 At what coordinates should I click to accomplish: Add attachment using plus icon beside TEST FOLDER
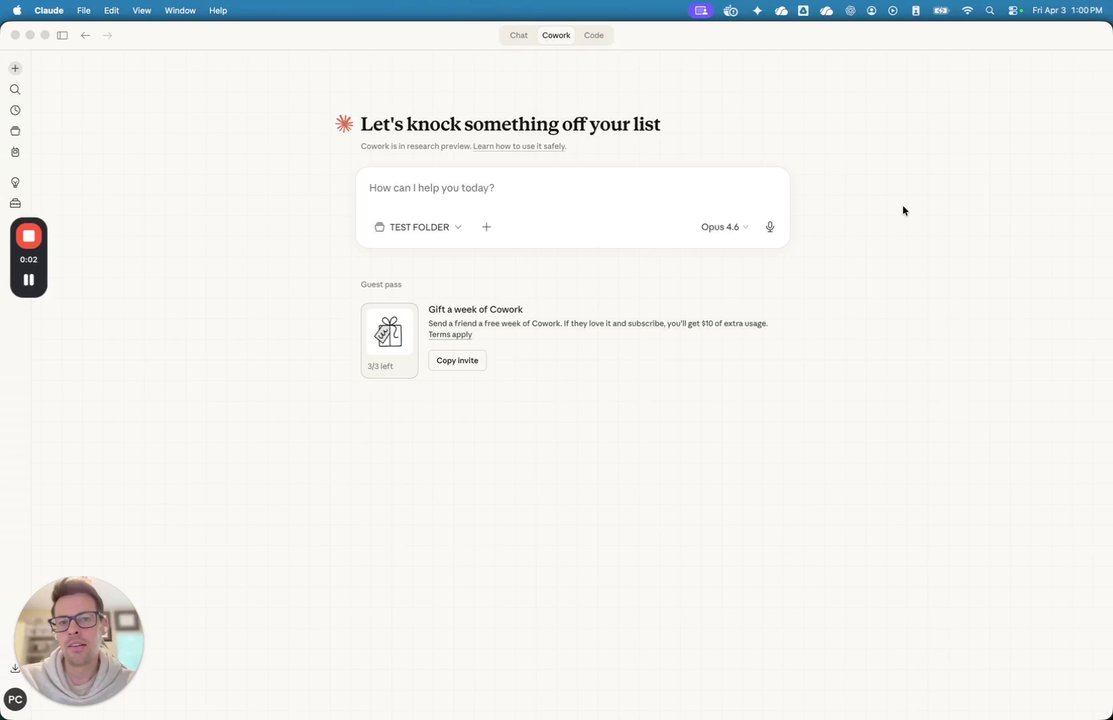click(486, 227)
